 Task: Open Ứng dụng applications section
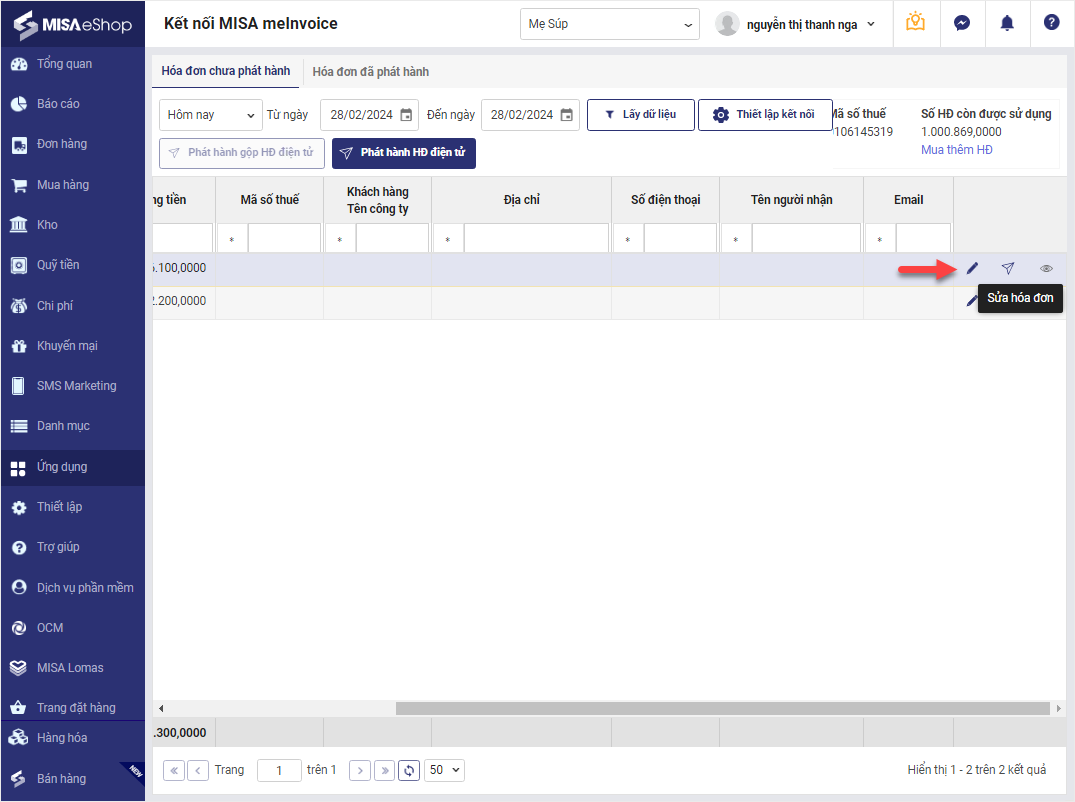click(73, 467)
